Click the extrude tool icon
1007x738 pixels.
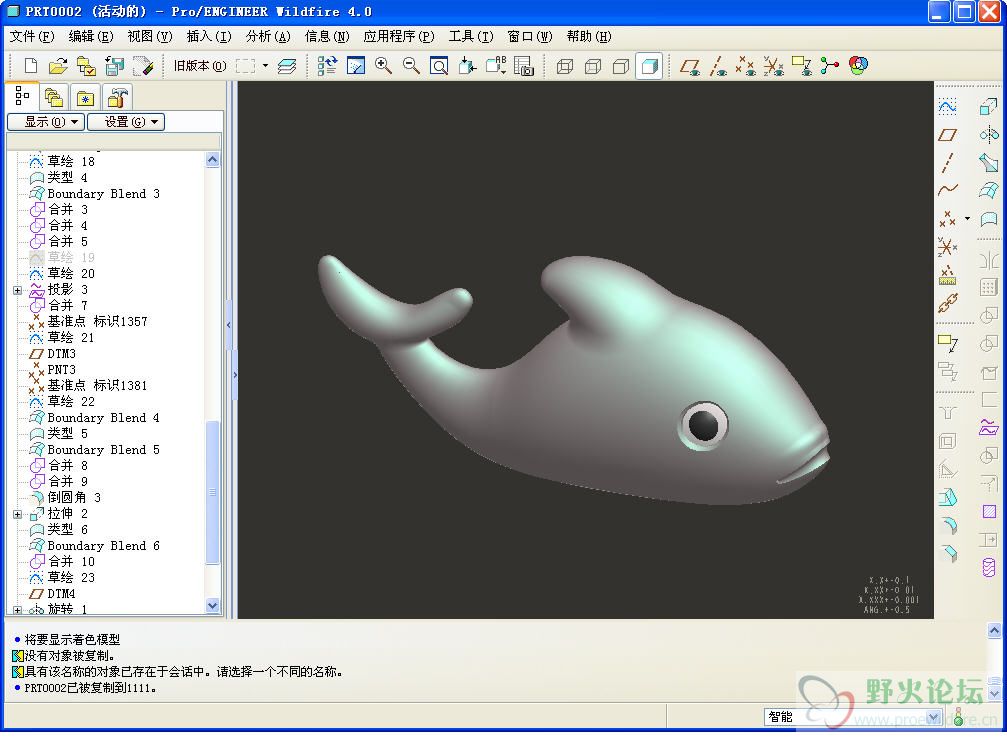[x=988, y=107]
